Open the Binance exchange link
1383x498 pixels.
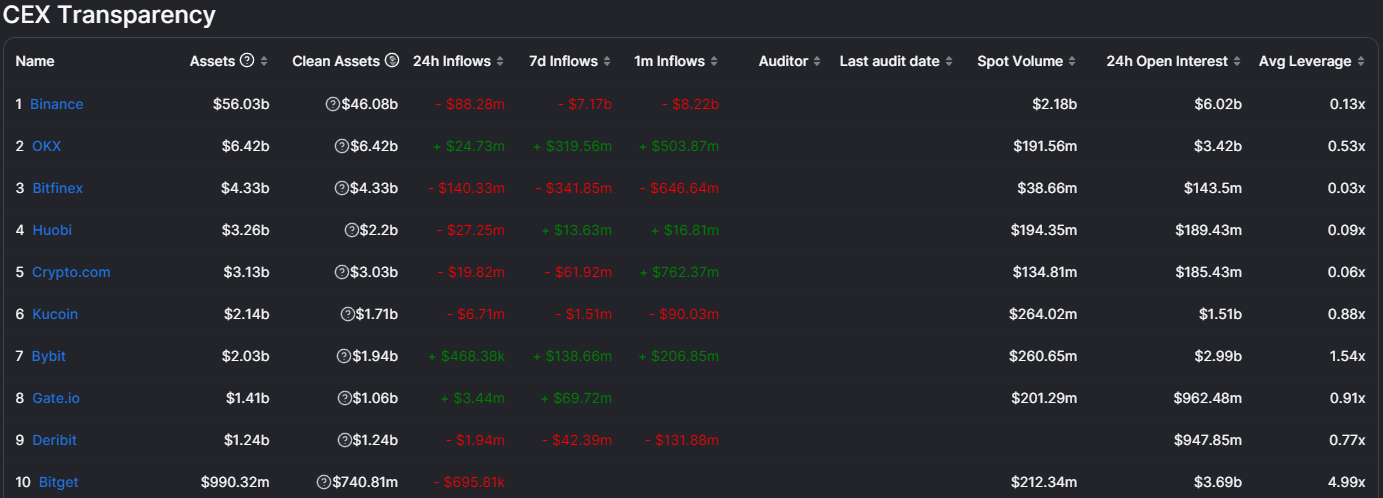(57, 104)
